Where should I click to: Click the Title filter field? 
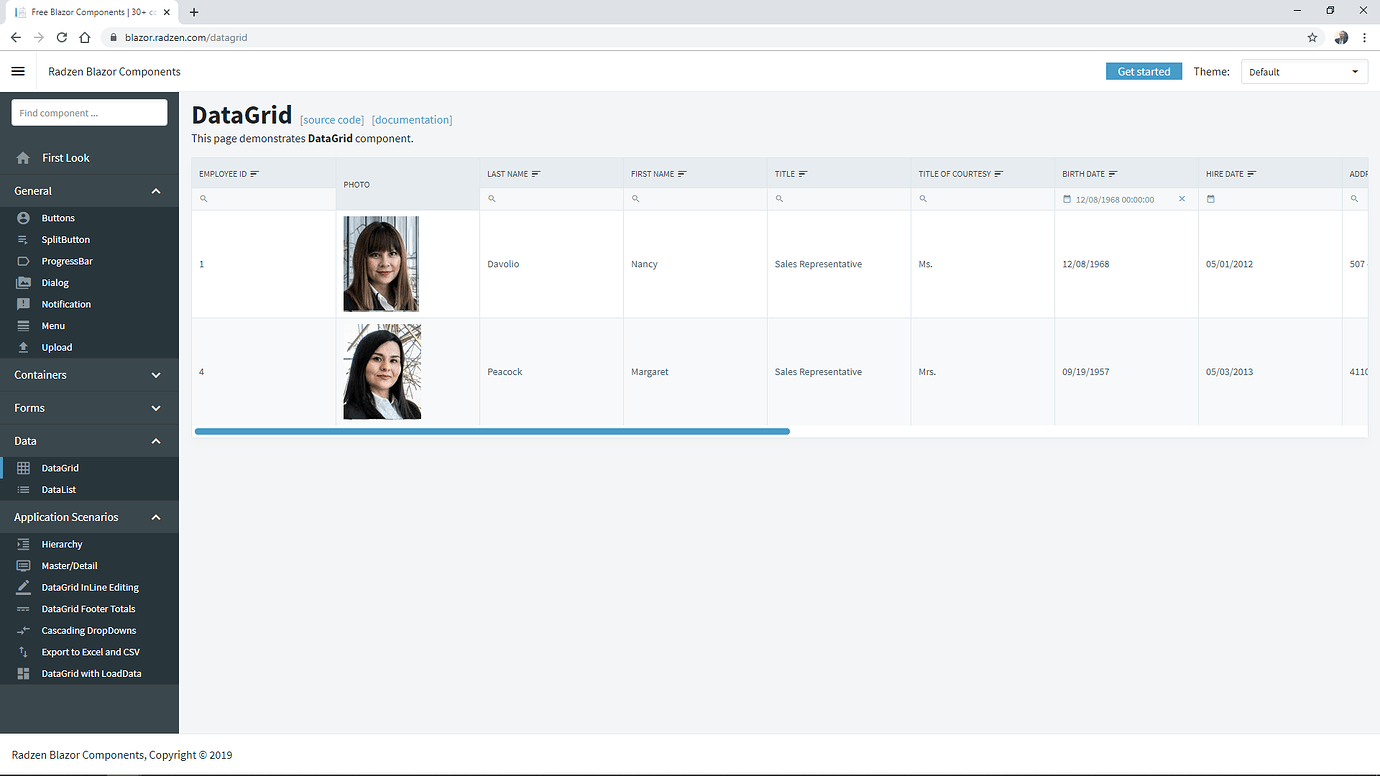click(839, 199)
